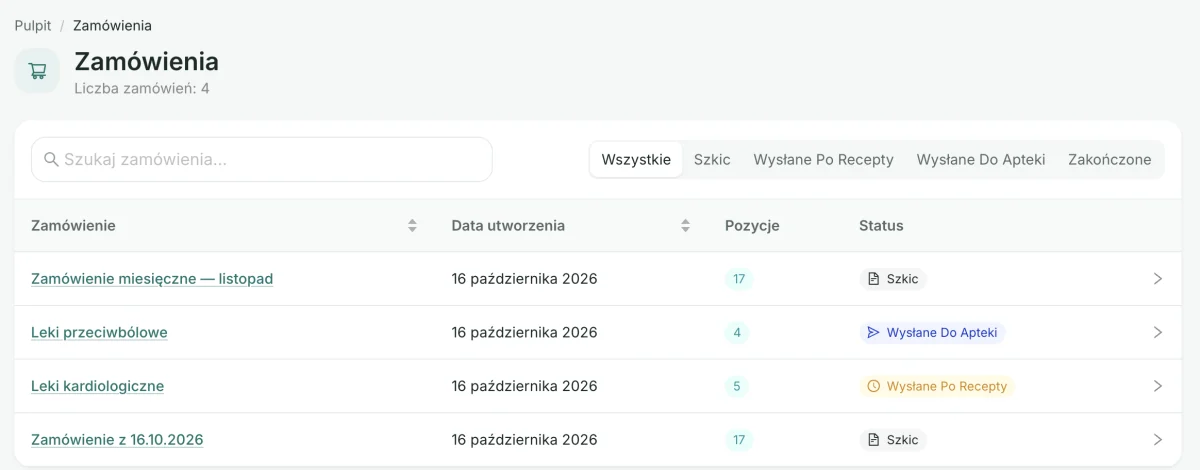Screen dimensions: 1200x470
Task: Open Zamówienie miesięczne — listopad order link
Action: (x=152, y=279)
